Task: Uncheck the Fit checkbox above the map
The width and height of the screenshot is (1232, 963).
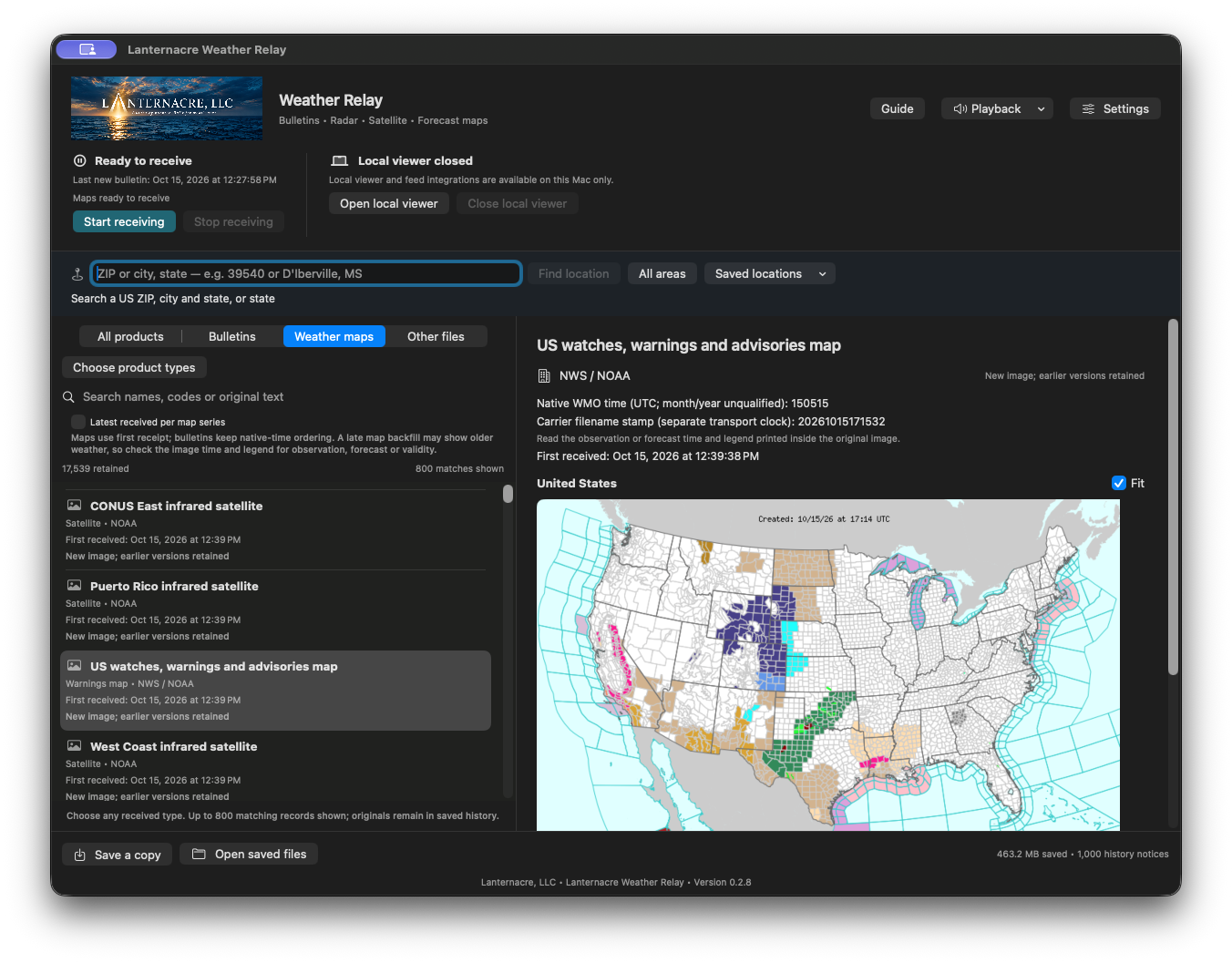Action: [x=1119, y=483]
